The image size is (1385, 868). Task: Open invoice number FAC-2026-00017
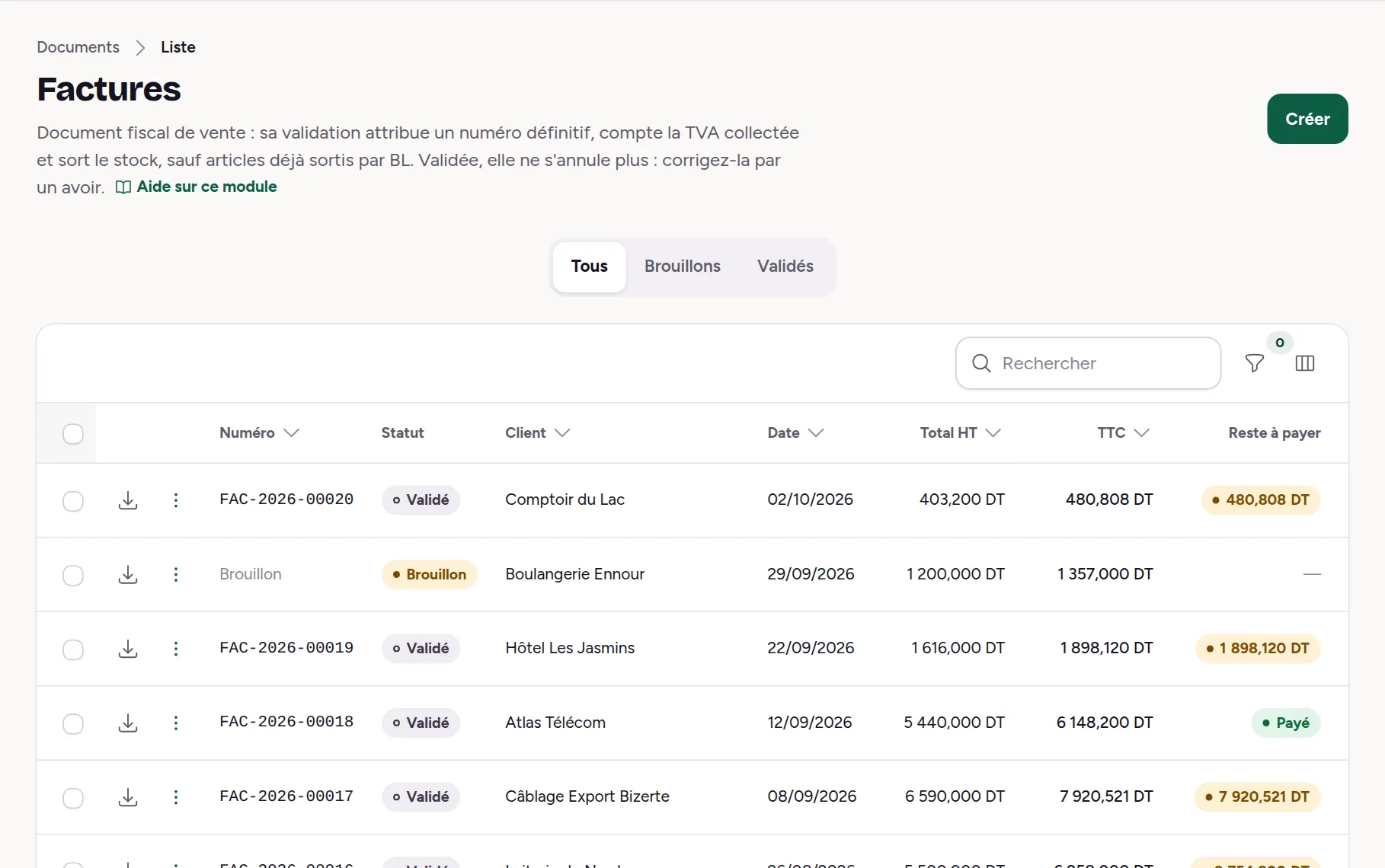[286, 796]
